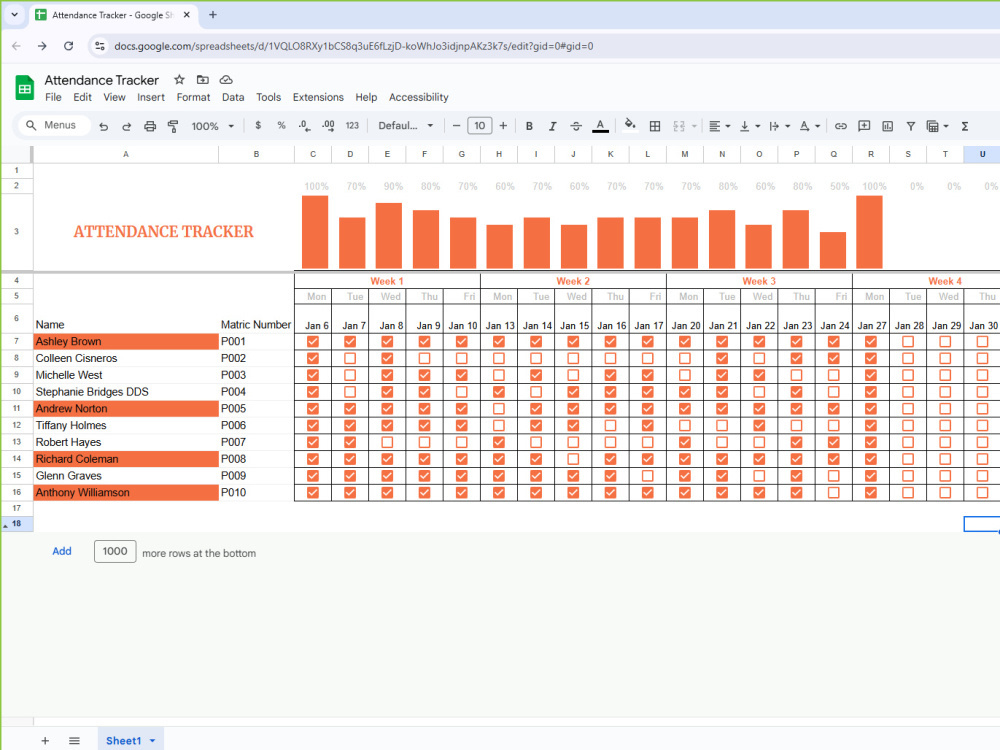This screenshot has height=750, width=1000.
Task: Open Functions sigma icon
Action: pos(965,126)
